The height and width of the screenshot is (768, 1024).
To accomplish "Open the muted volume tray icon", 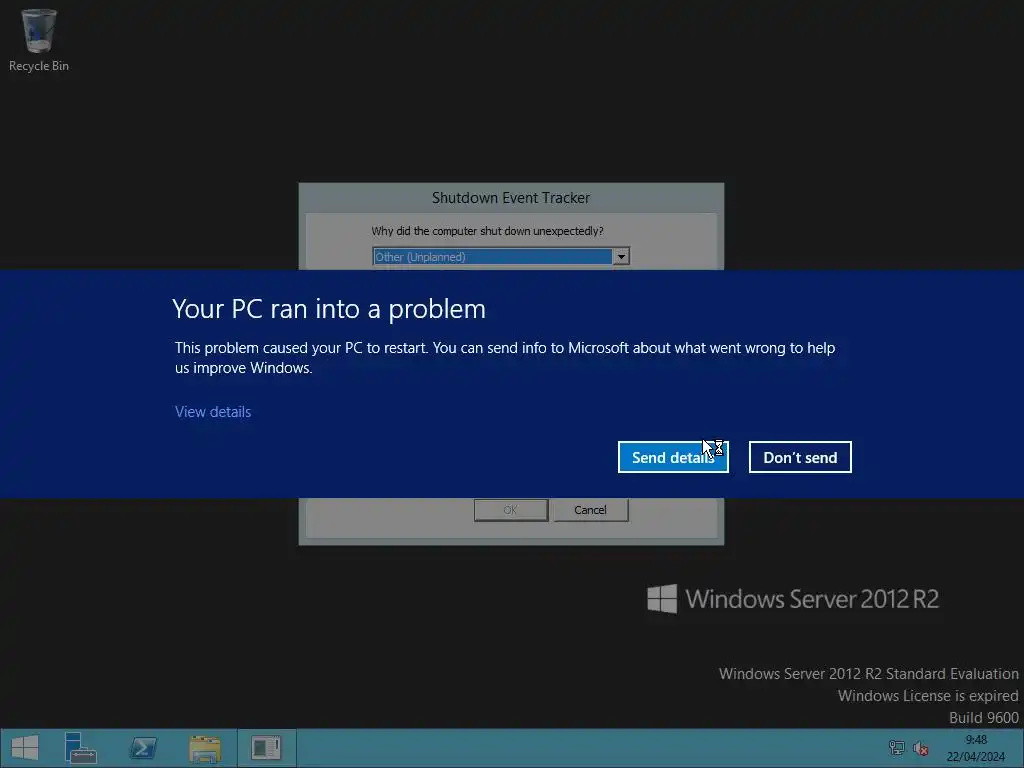I will [921, 748].
